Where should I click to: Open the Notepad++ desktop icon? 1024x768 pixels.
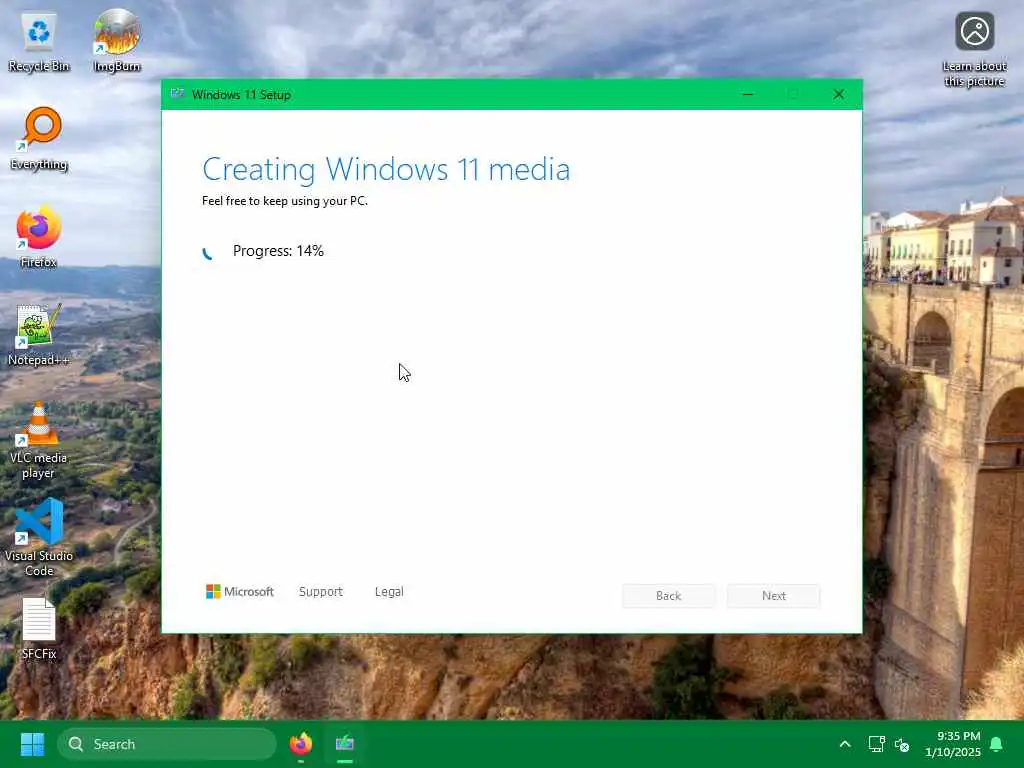(x=39, y=334)
